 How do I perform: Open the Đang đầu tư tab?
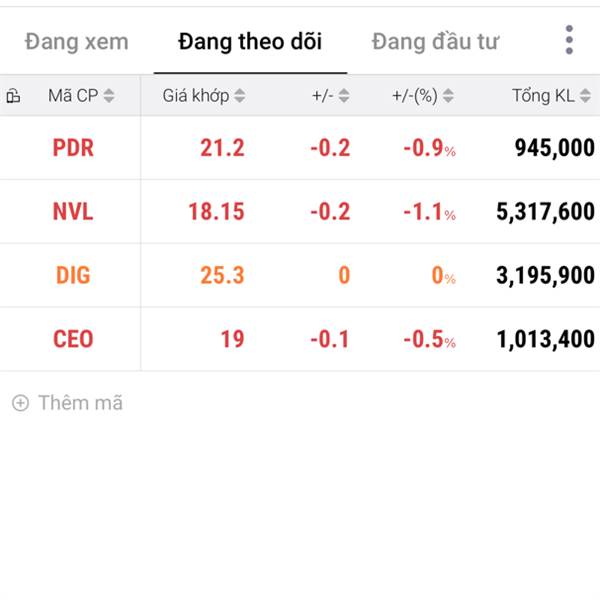435,42
